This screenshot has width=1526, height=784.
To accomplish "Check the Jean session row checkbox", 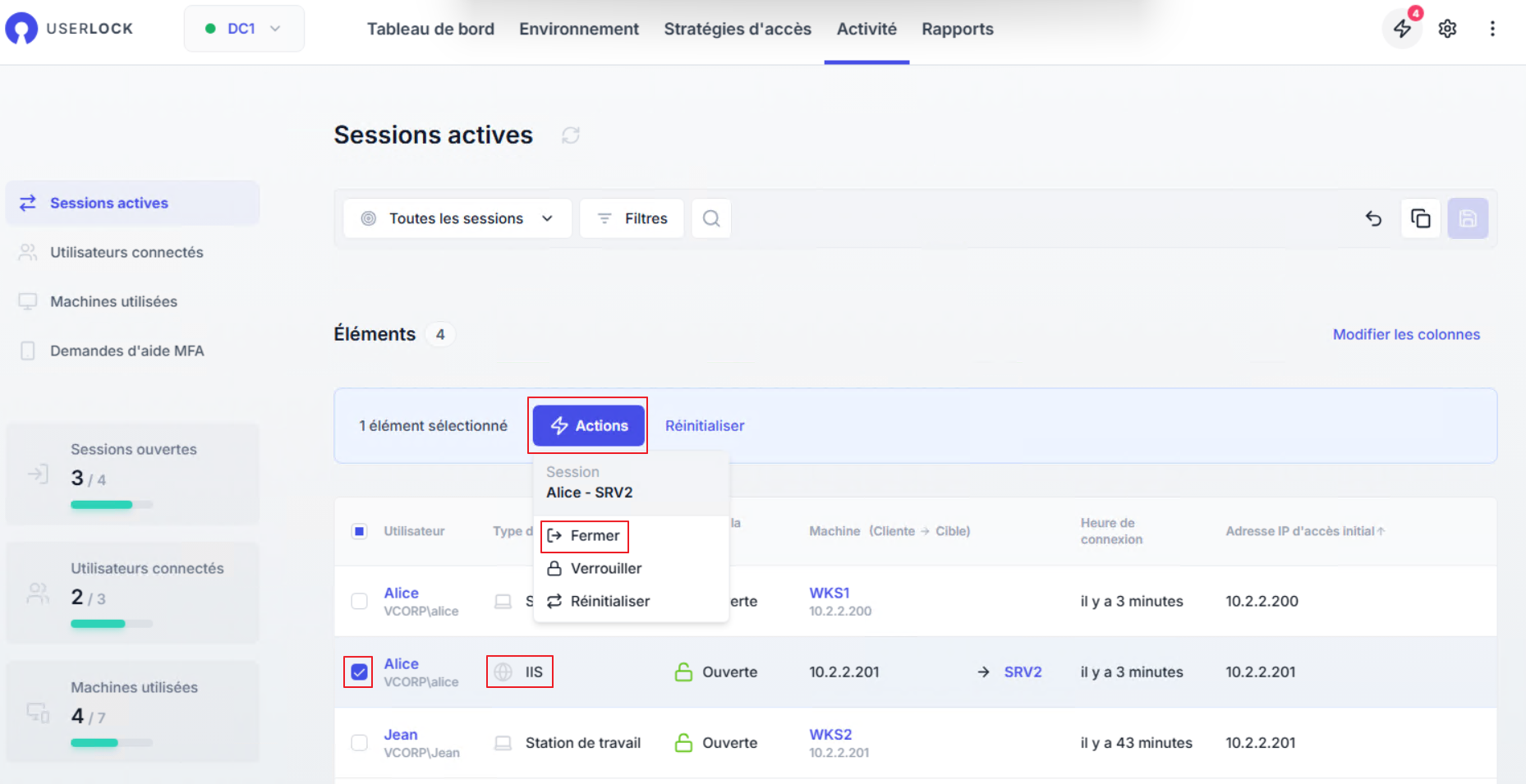I will [359, 743].
